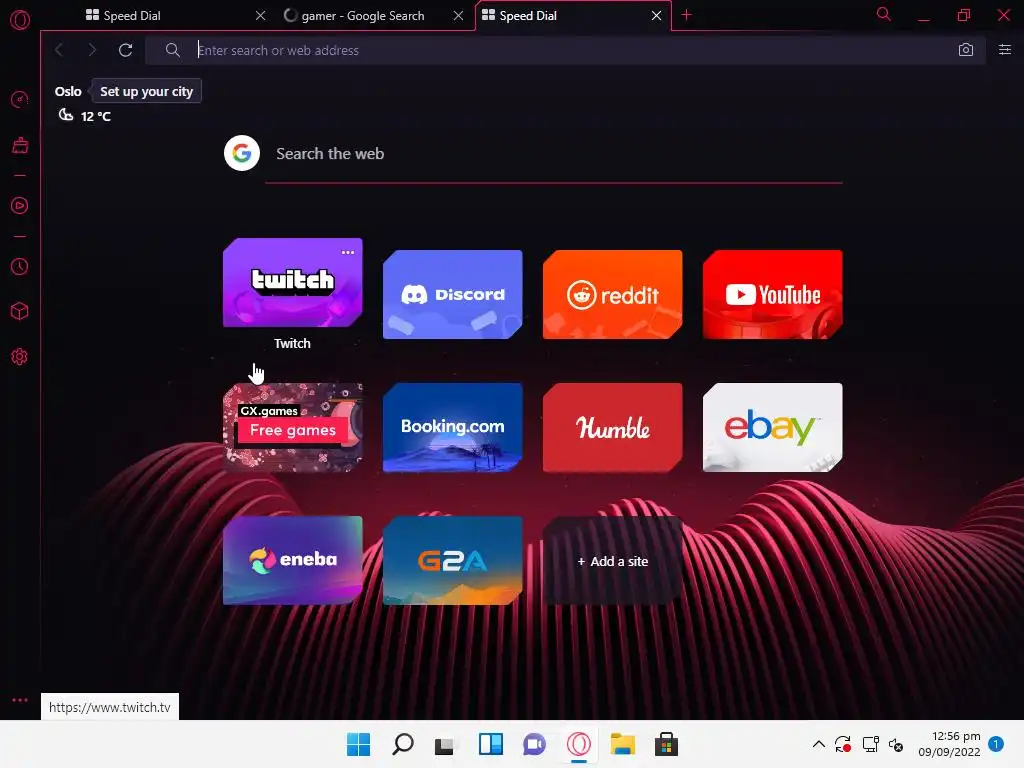Open the YouTube speed dial tile

[773, 295]
